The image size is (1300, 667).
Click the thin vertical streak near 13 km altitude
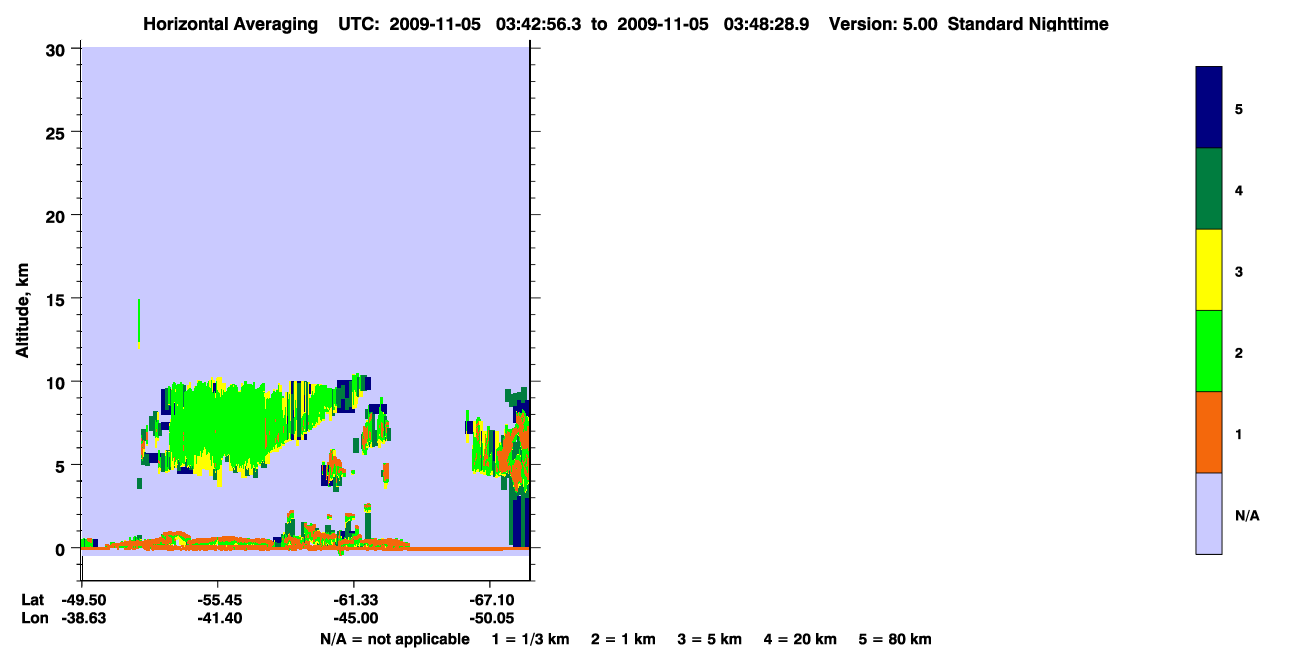139,324
